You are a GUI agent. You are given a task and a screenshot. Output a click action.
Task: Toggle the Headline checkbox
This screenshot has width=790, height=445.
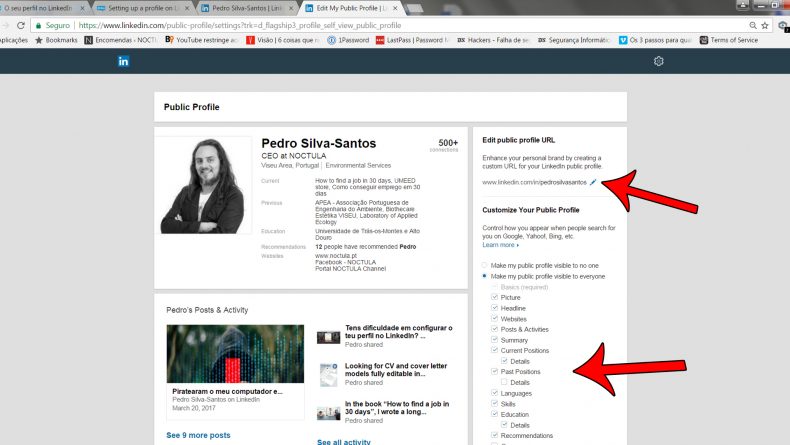[x=494, y=308]
